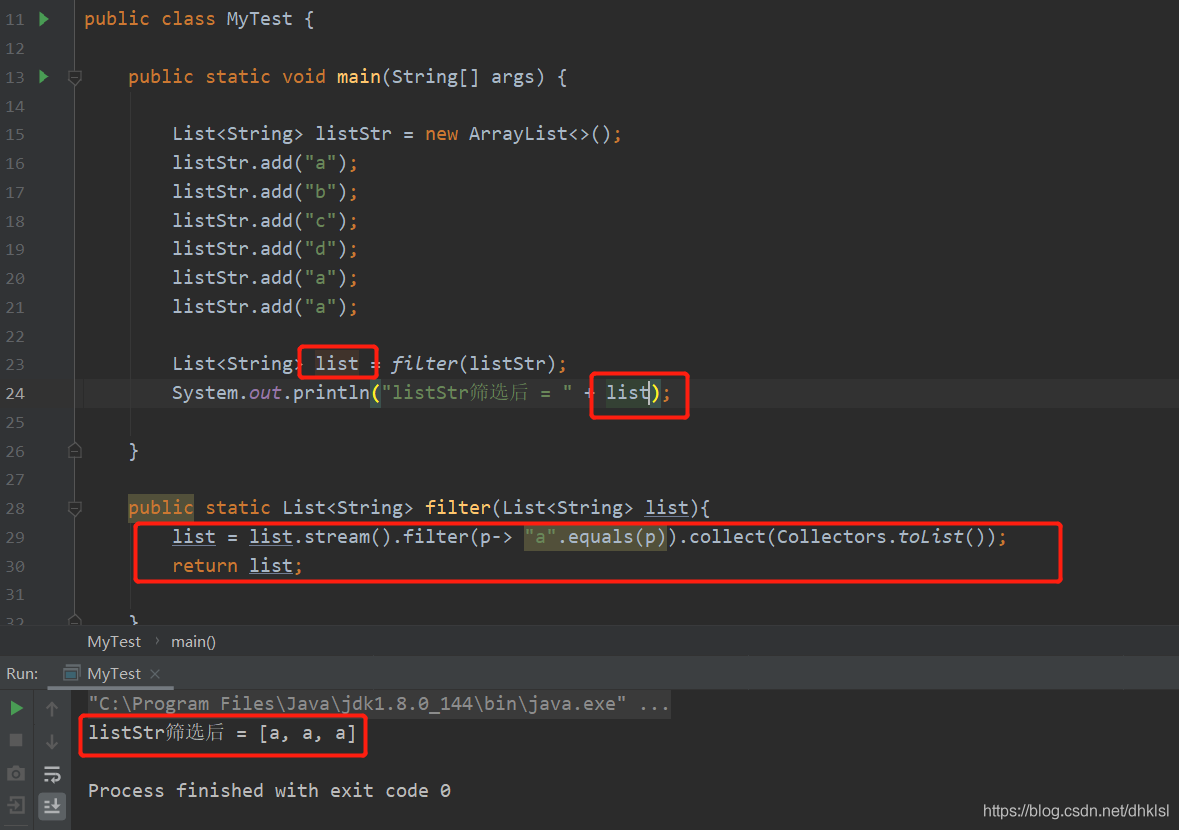Click the 'String[] args' parameter on line 13
1179x830 pixels.
point(462,77)
